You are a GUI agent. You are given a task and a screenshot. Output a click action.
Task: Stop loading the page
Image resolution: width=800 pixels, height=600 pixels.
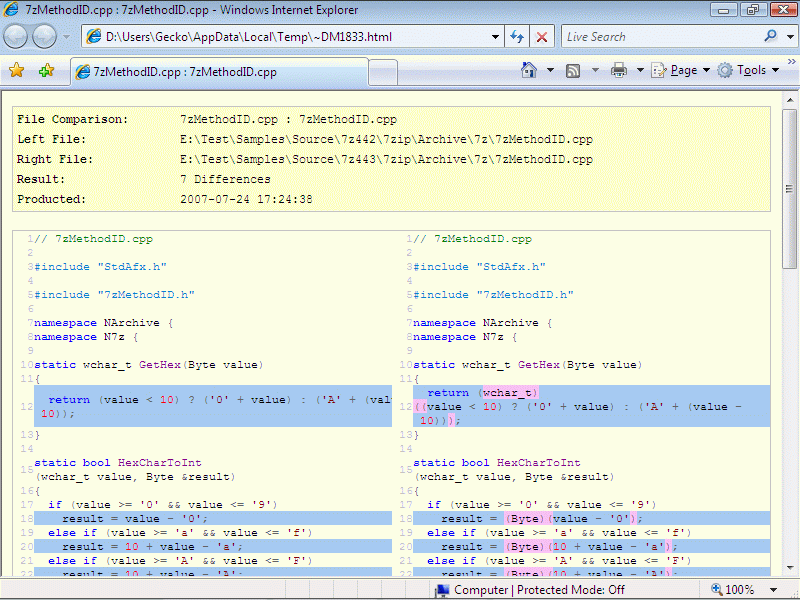click(542, 37)
